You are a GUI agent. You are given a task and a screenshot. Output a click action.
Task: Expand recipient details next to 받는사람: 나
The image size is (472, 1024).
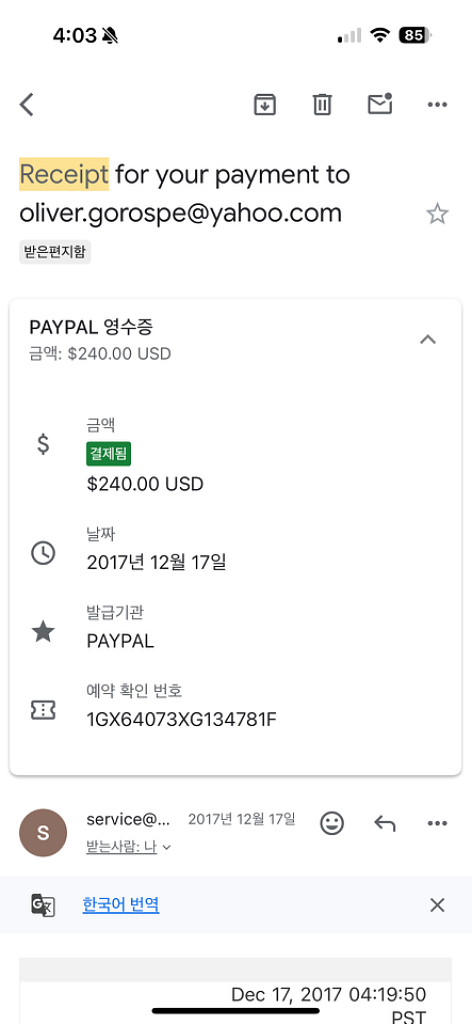pos(166,848)
